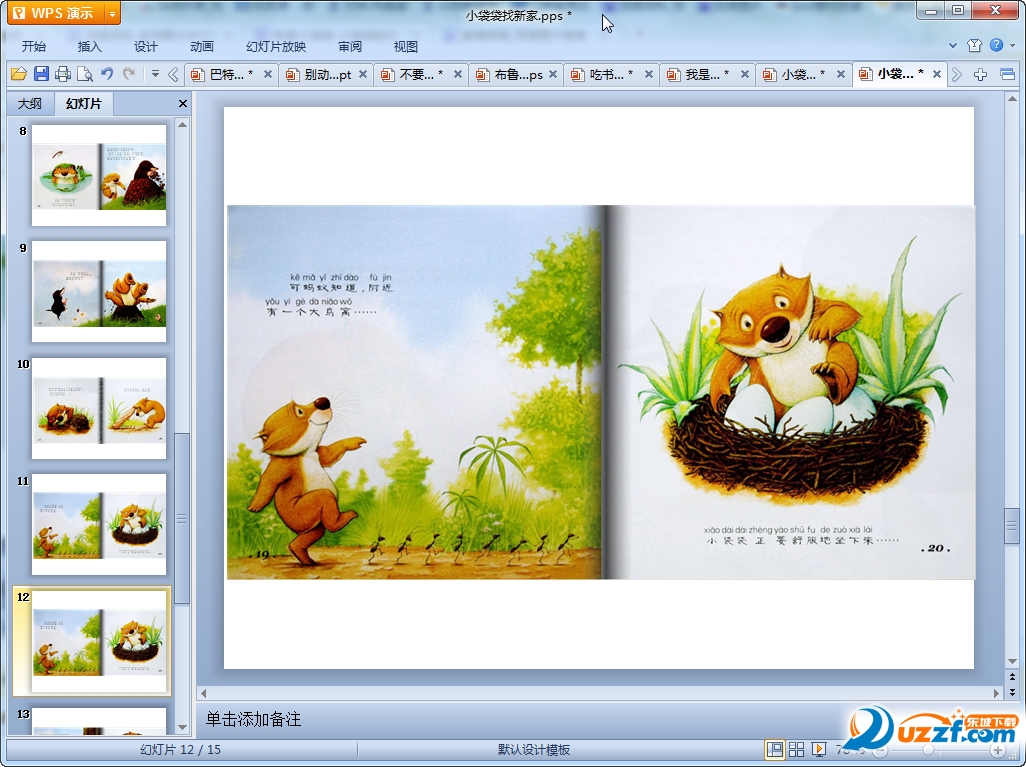Close the active 小袋... document tab
Viewport: 1026px width, 767px height.
[x=936, y=75]
